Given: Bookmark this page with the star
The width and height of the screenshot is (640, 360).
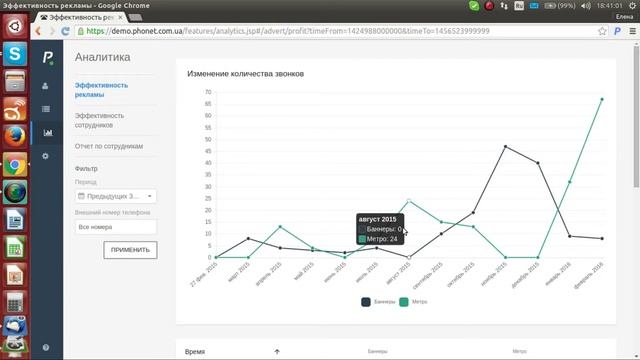Looking at the screenshot, I should click(602, 31).
